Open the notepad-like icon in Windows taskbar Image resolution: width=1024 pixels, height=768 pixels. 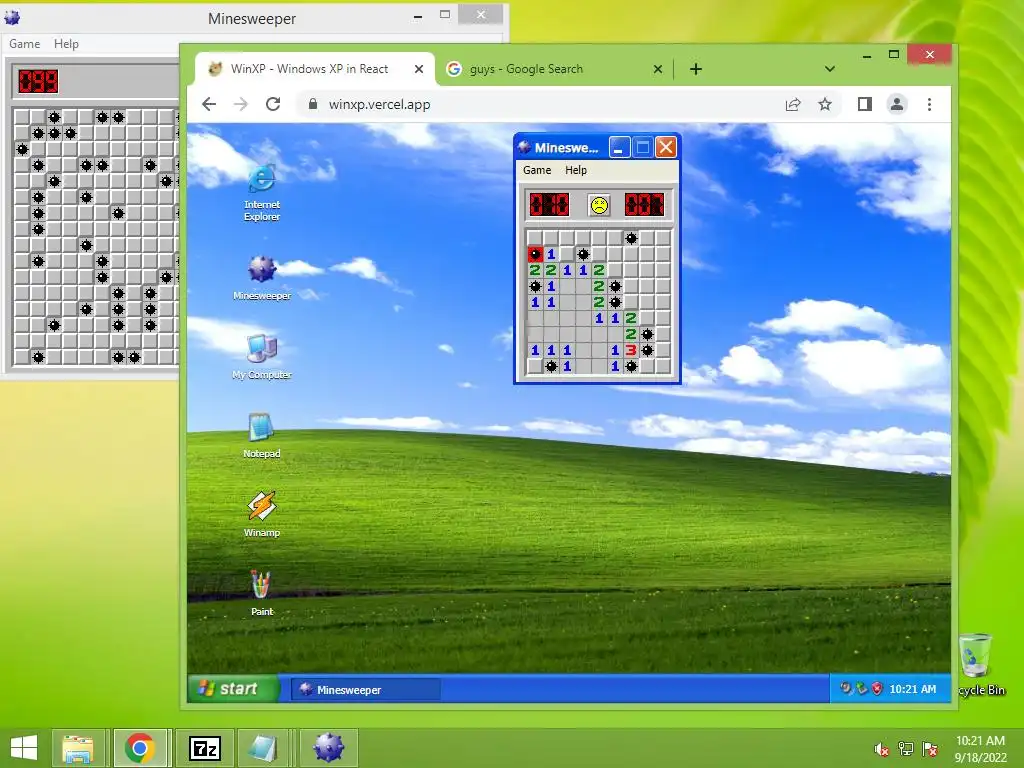264,748
